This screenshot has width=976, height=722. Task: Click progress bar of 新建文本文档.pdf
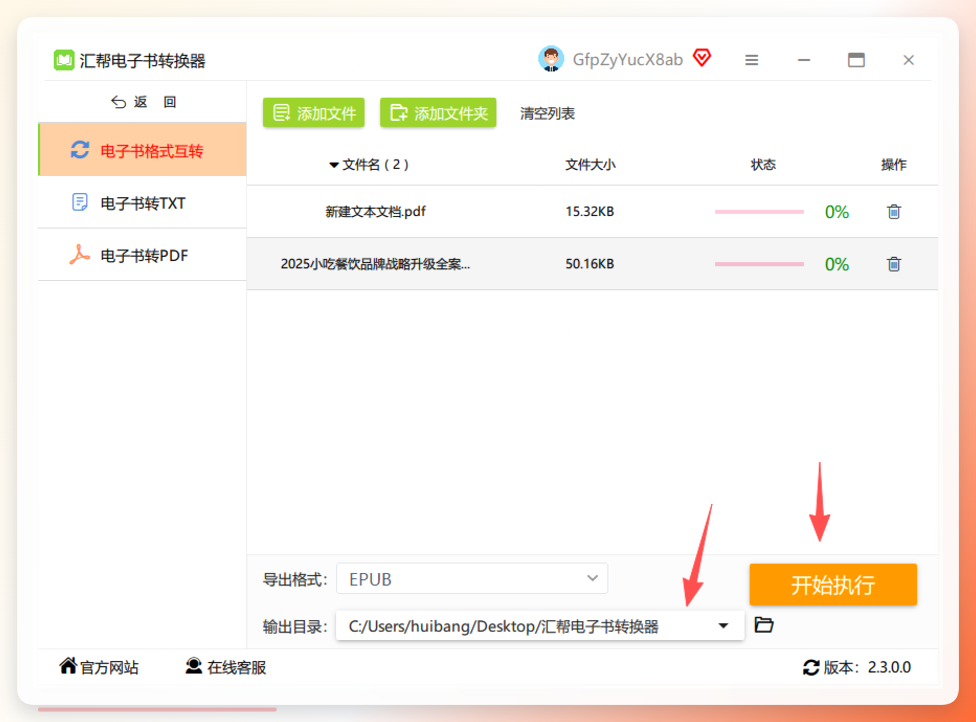coord(759,212)
